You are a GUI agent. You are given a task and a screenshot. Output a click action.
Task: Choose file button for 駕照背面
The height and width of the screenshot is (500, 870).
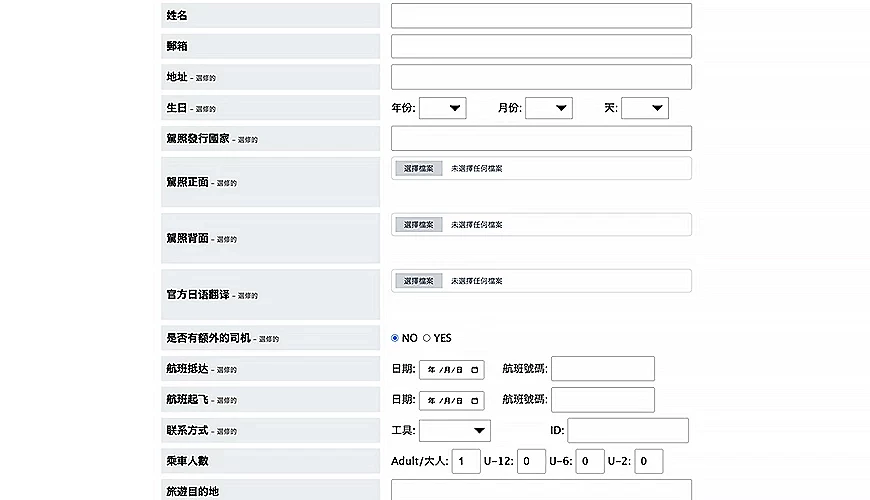(x=419, y=225)
